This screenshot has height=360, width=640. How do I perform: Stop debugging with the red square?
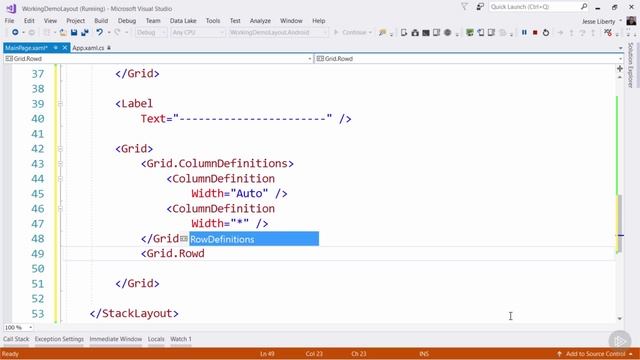point(535,32)
